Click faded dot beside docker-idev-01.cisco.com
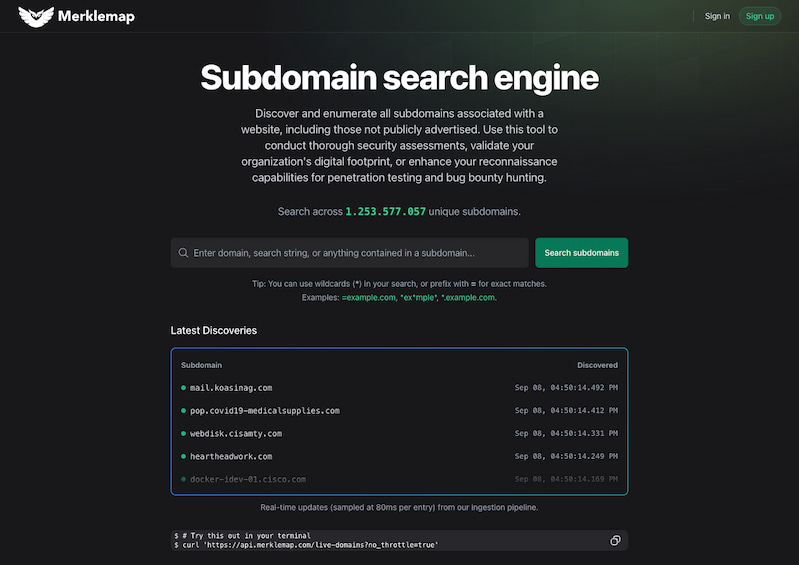 pyautogui.click(x=183, y=479)
